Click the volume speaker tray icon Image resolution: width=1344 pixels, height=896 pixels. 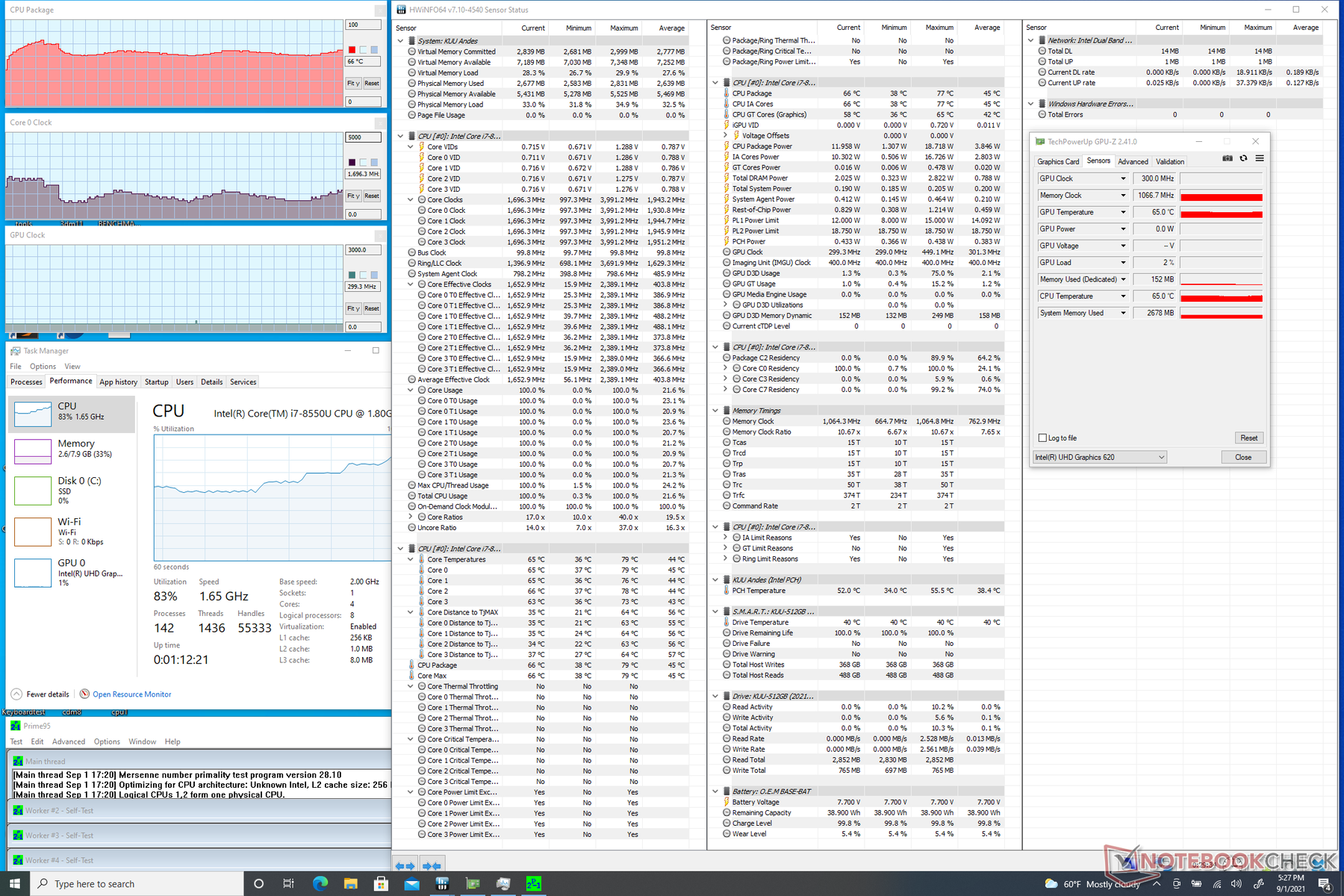point(1236,884)
